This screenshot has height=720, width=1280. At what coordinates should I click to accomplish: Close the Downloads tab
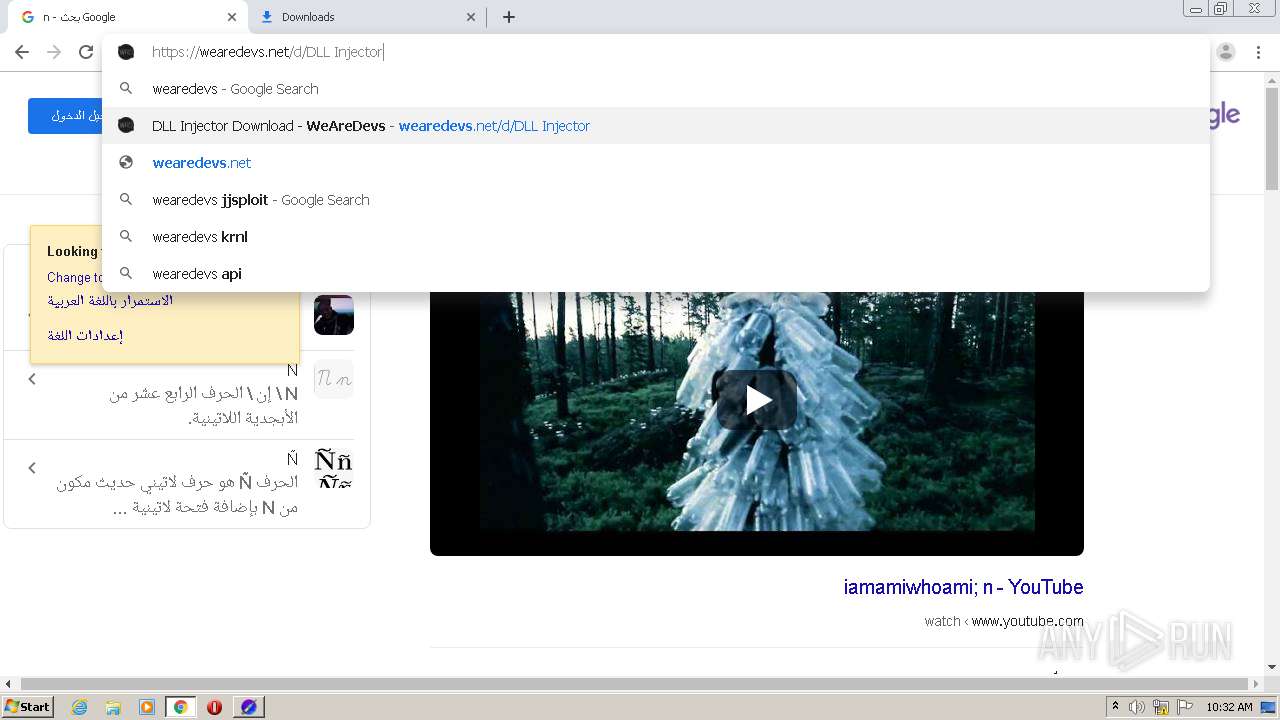471,17
